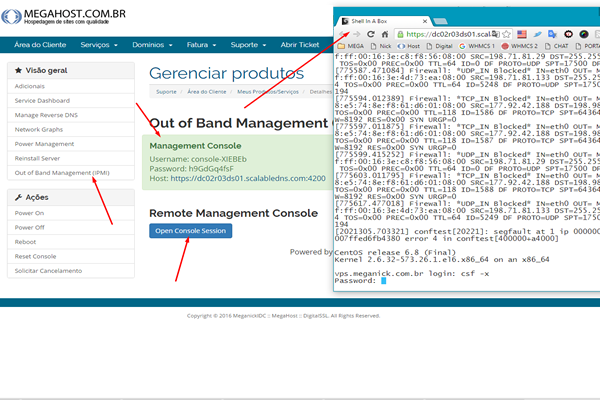Close the Shell In A Box tab
The height and width of the screenshot is (400, 600).
pos(425,21)
